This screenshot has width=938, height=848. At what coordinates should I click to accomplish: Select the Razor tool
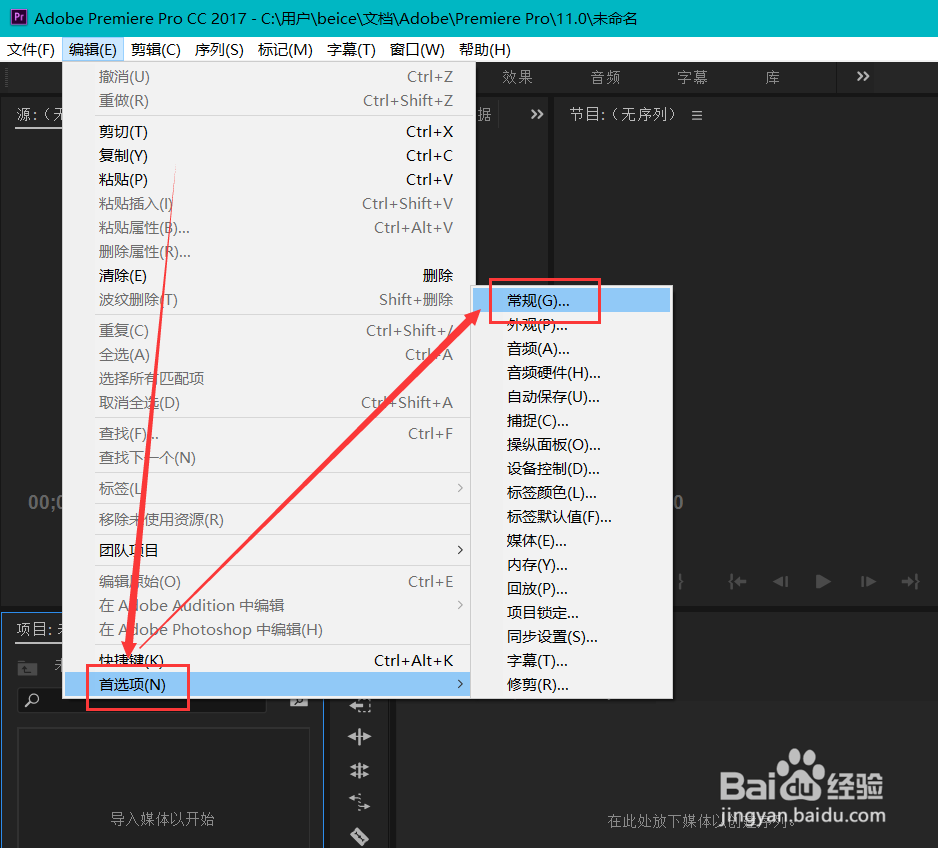pyautogui.click(x=360, y=835)
